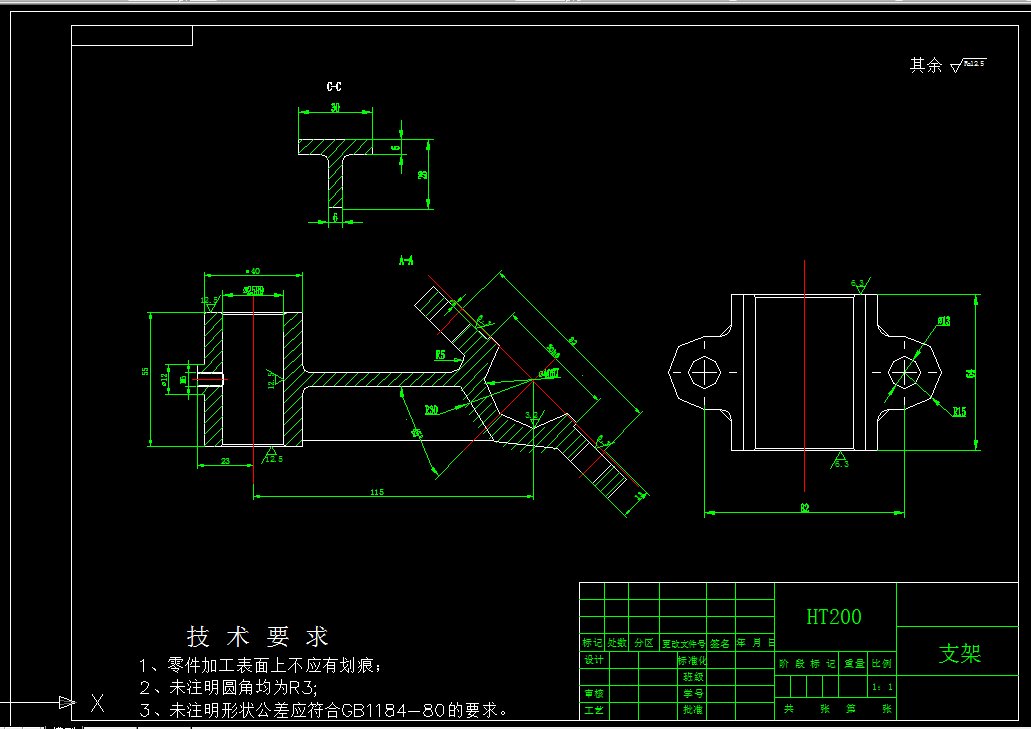Screen dimensions: 1031x729
Task: Click the C-C section view label
Action: pos(332,86)
